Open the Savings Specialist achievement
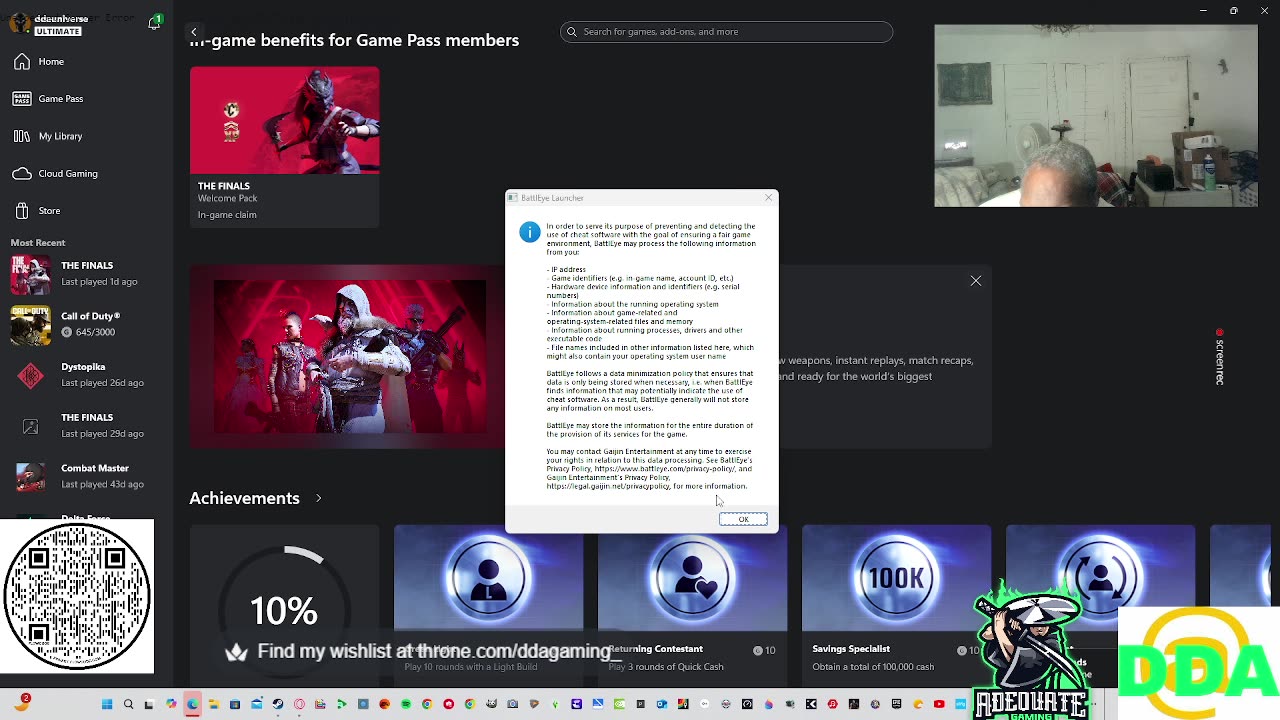 [896, 605]
